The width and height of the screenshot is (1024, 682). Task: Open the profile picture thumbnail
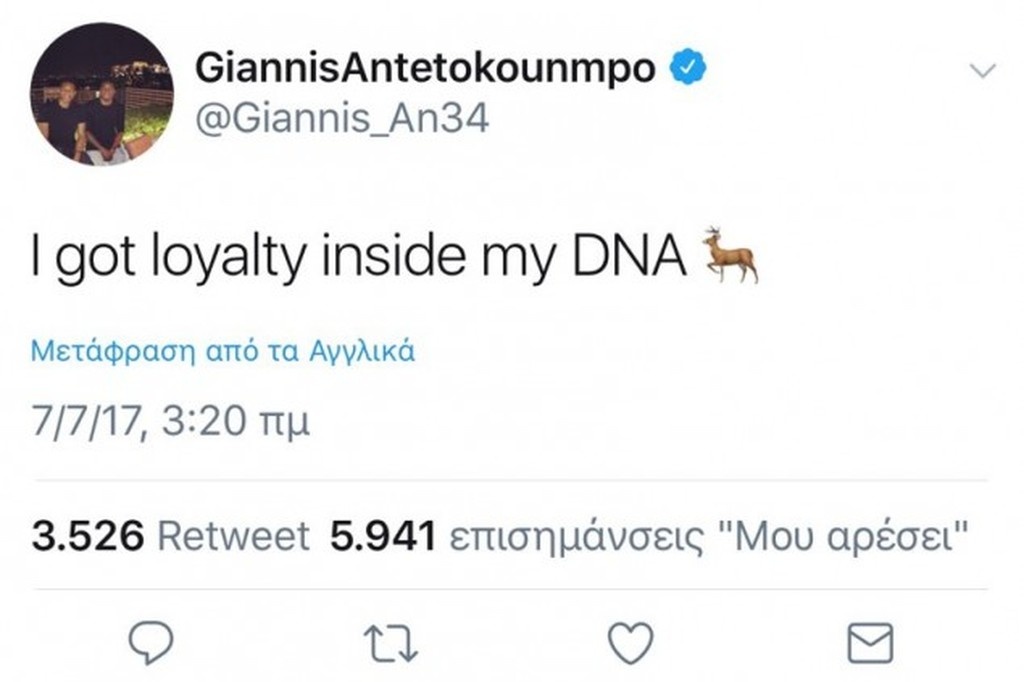tap(101, 95)
